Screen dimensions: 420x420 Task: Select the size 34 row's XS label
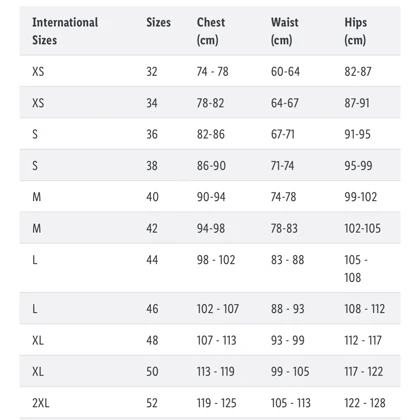pyautogui.click(x=38, y=103)
